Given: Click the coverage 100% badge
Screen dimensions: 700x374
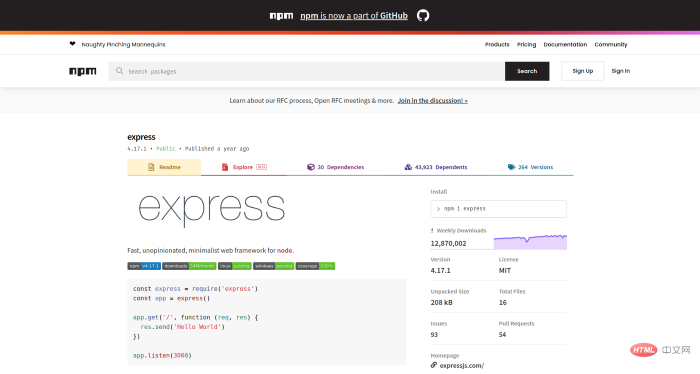Looking at the screenshot, I should pos(315,266).
